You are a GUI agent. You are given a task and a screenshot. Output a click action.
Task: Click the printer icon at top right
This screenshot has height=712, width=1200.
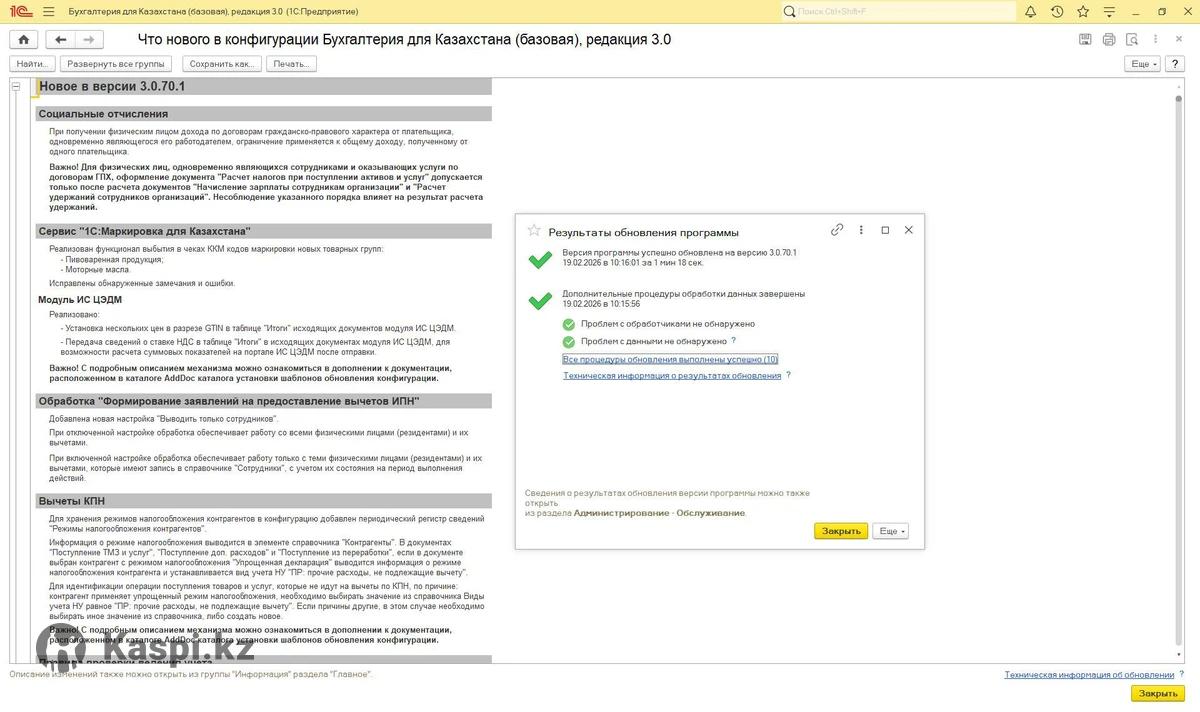tap(1109, 40)
